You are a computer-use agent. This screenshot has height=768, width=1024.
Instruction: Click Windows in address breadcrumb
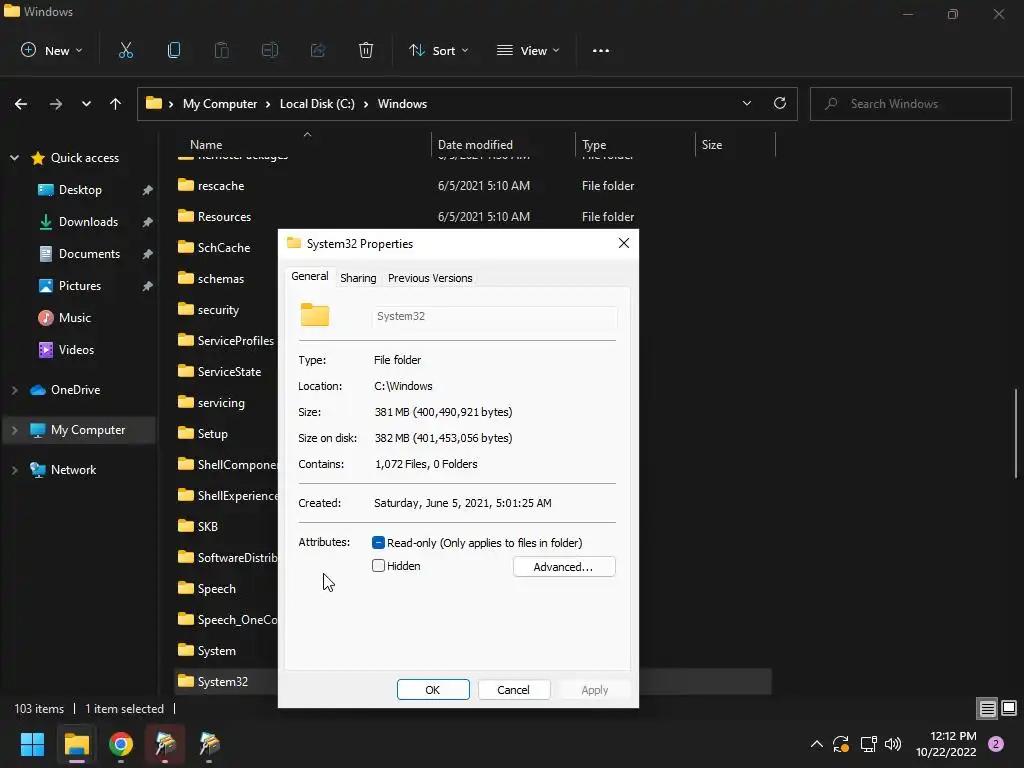pos(402,104)
